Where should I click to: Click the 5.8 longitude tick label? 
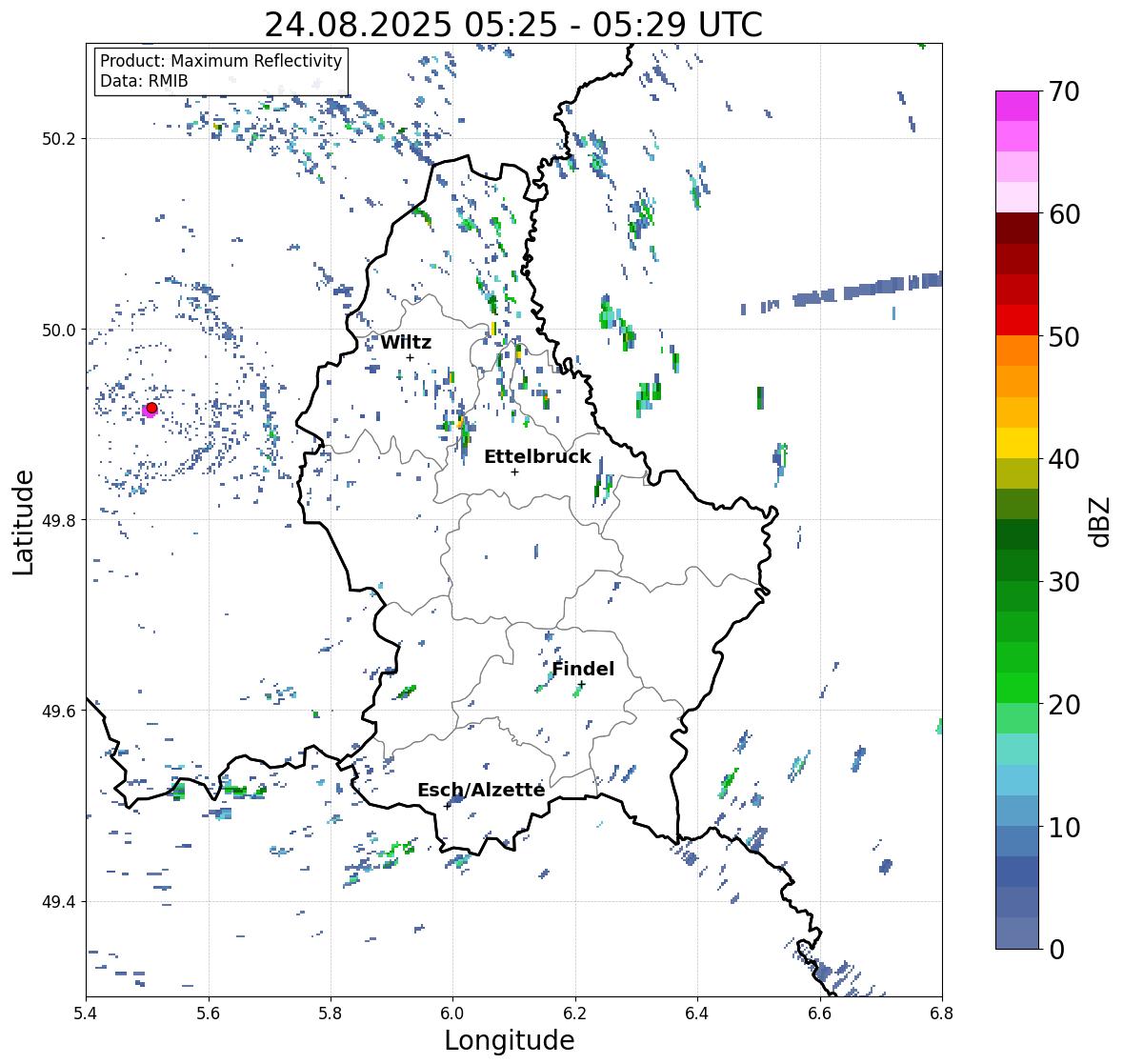point(331,1014)
